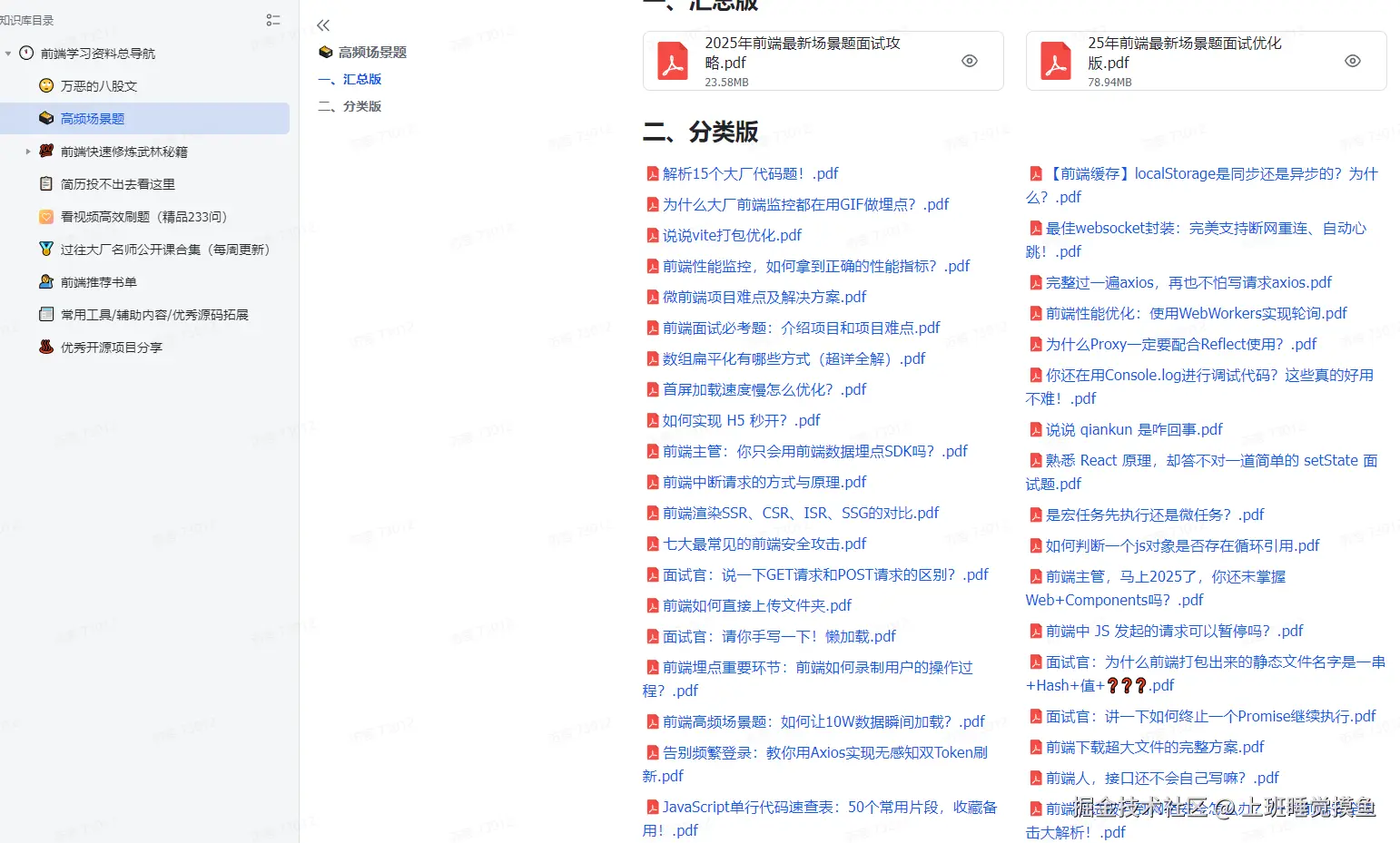Open 前端渲染SSR、CSR、ISR、SSG的对比.pdf

pyautogui.click(x=801, y=513)
